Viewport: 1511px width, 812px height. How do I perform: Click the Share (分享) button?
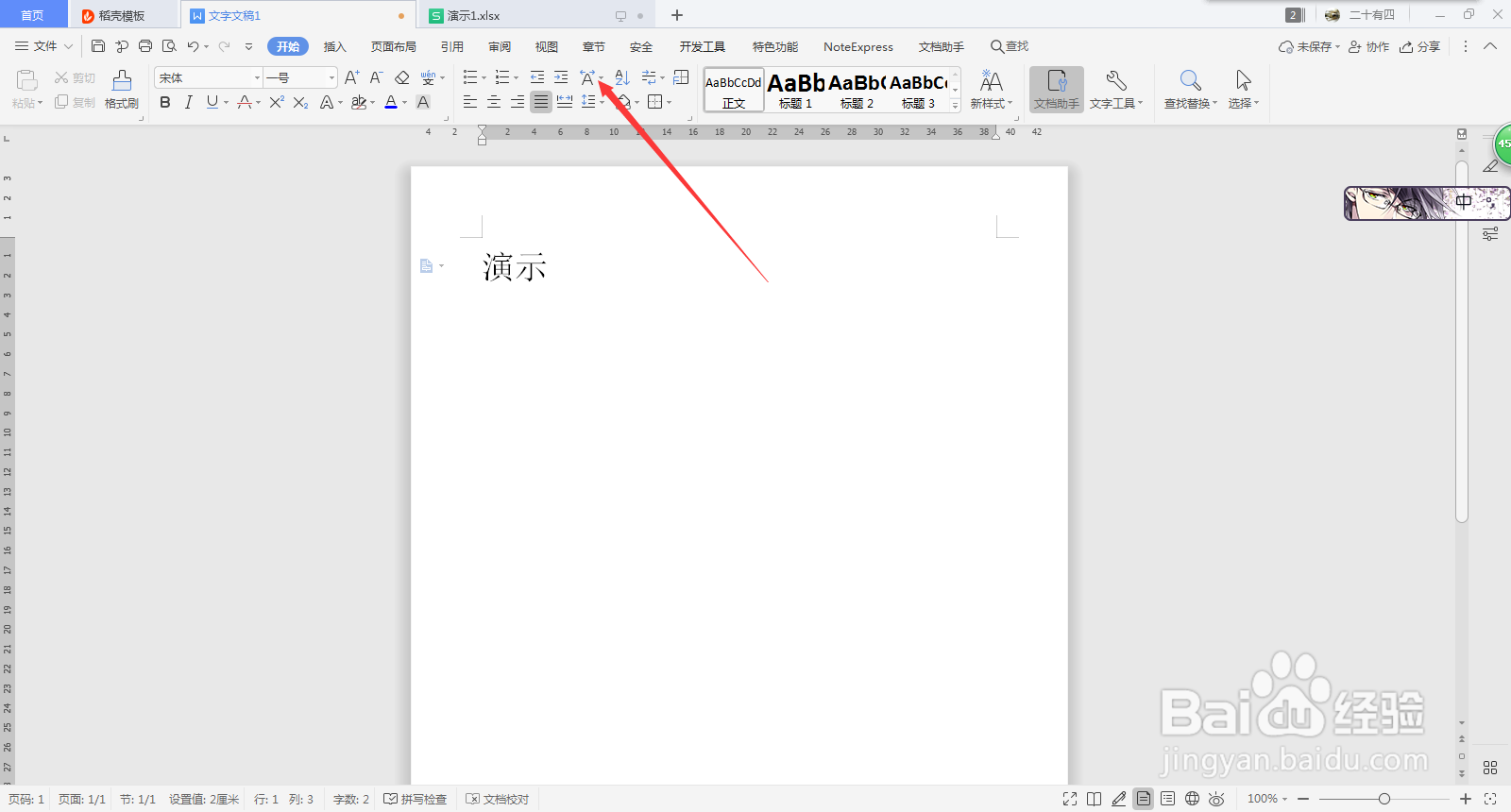1420,46
